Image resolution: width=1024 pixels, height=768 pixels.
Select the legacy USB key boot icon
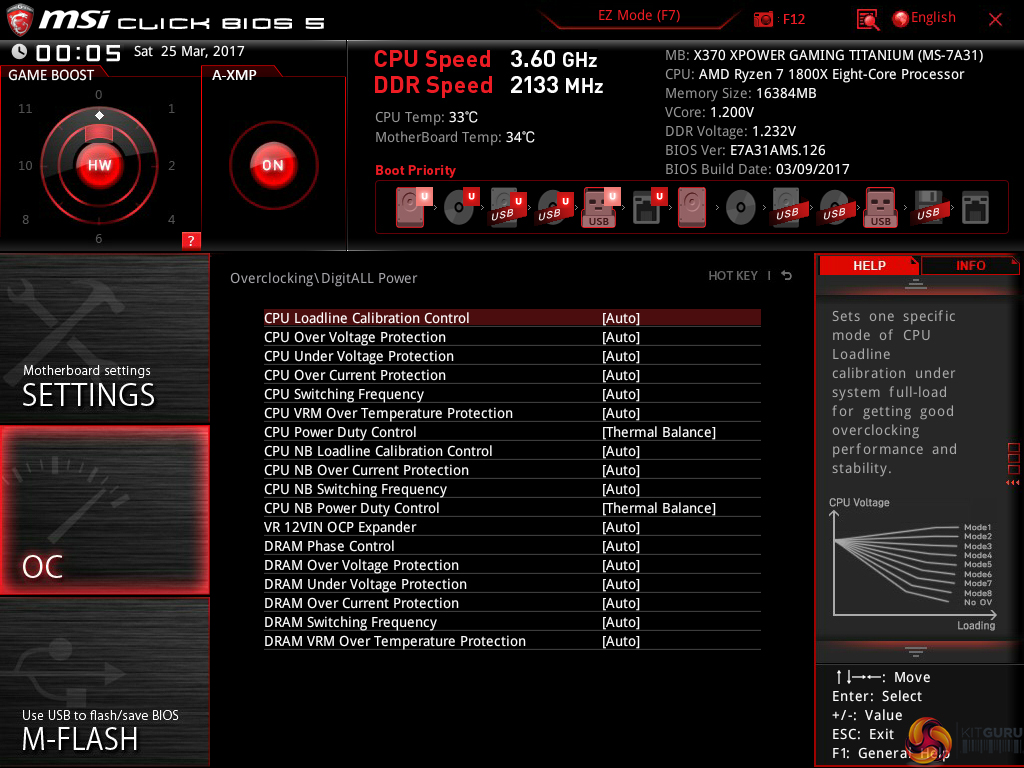(880, 207)
